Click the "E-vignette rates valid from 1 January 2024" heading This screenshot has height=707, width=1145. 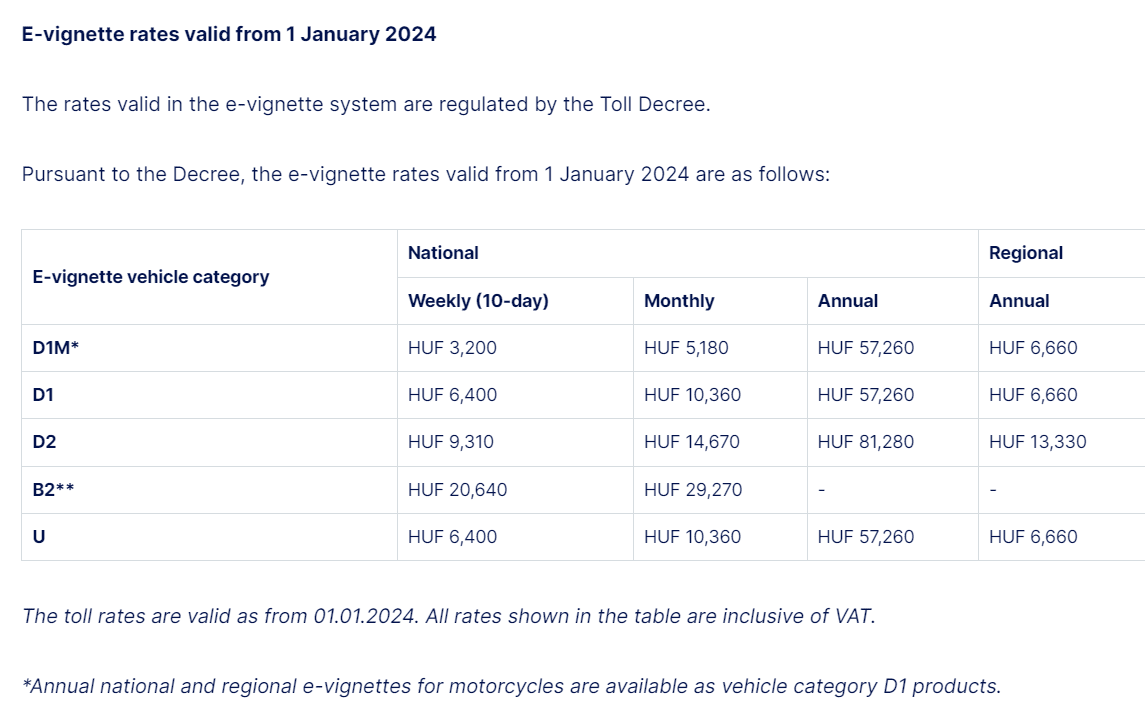click(x=229, y=34)
